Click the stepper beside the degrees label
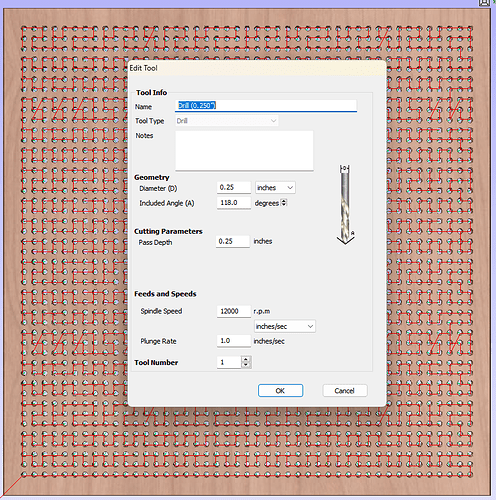Viewport: 496px width, 500px height. [284, 203]
